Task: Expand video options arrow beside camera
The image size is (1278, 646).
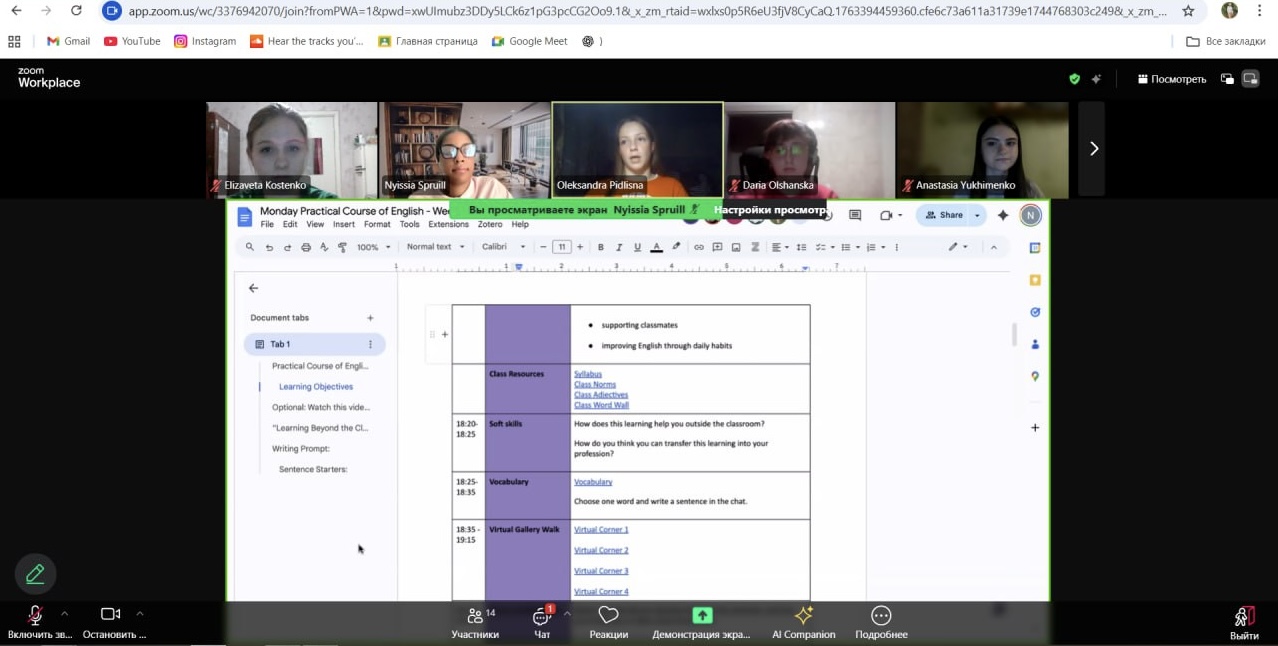Action: (x=140, y=614)
